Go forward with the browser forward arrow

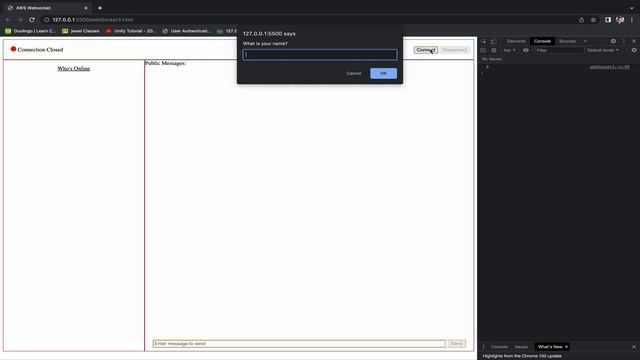click(x=20, y=20)
